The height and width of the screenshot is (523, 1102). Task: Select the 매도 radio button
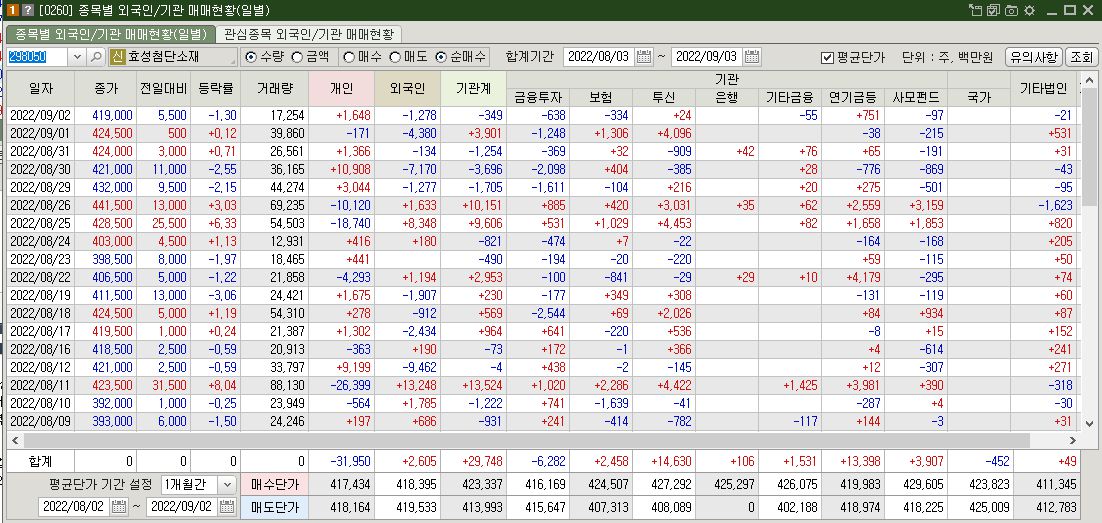[394, 57]
